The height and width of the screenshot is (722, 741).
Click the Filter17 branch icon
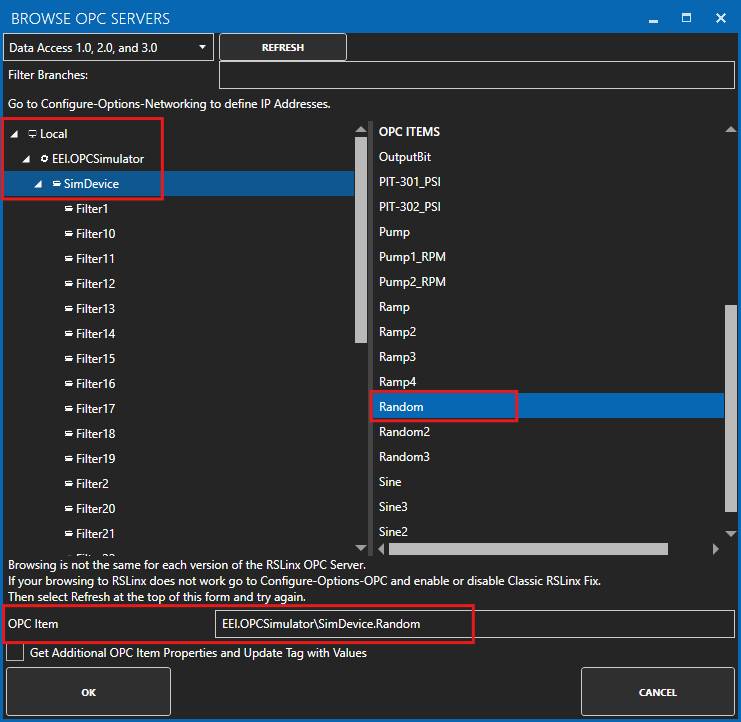[69, 409]
